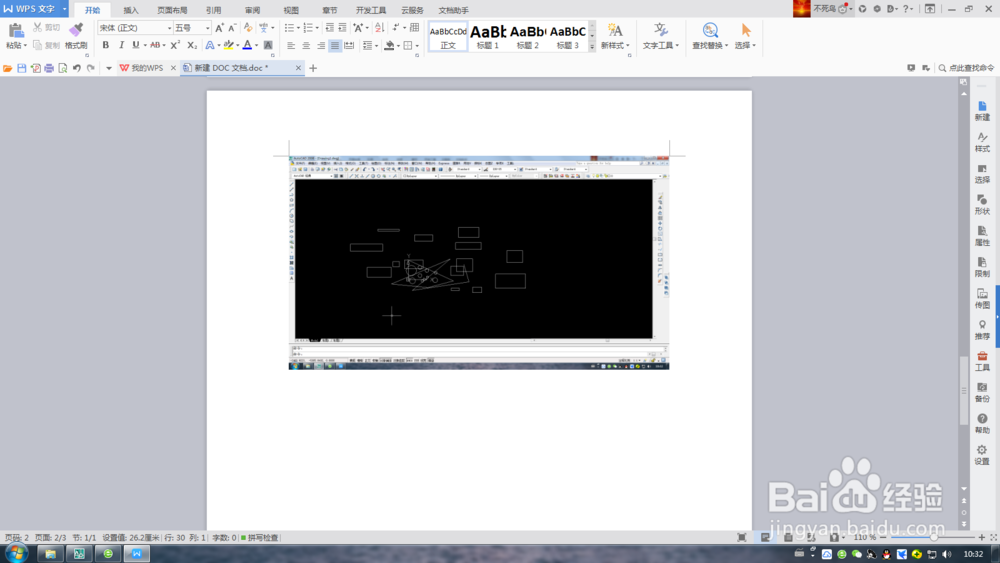1000x563 pixels.
Task: Open the Page Layout ribbon tab
Action: pos(172,10)
